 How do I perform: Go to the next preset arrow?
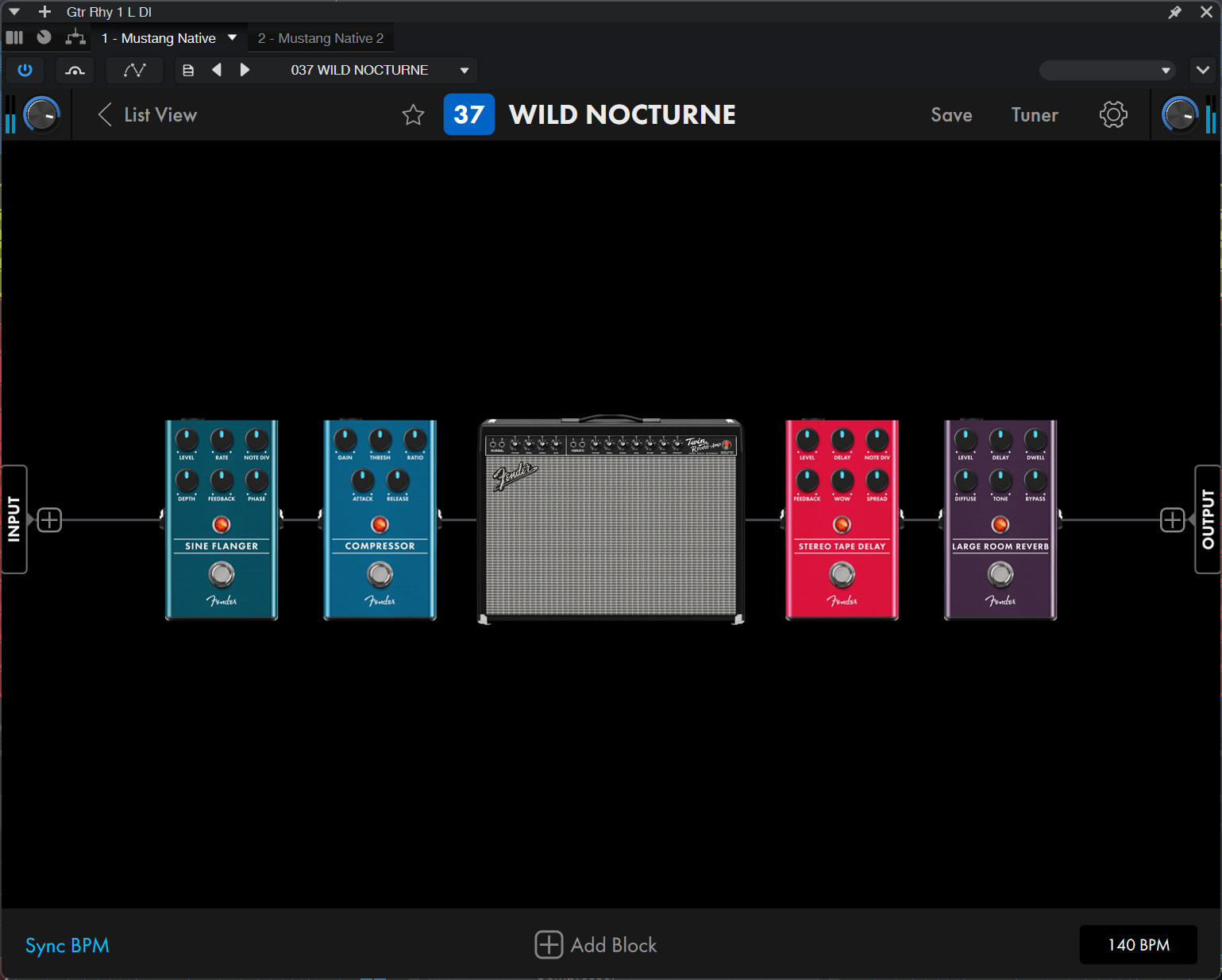(245, 70)
